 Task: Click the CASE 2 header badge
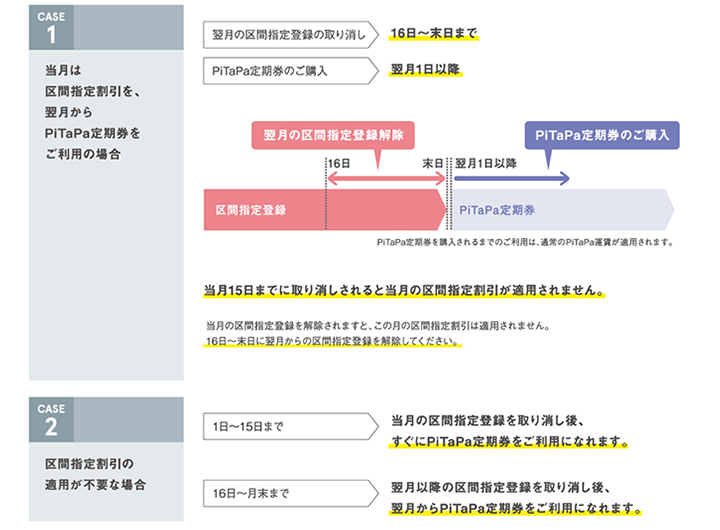pyautogui.click(x=51, y=420)
